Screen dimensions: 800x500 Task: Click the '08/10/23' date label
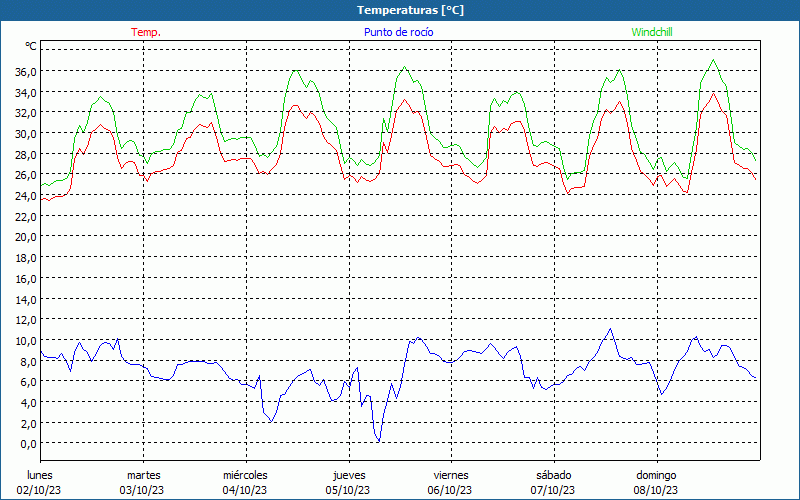pyautogui.click(x=656, y=490)
